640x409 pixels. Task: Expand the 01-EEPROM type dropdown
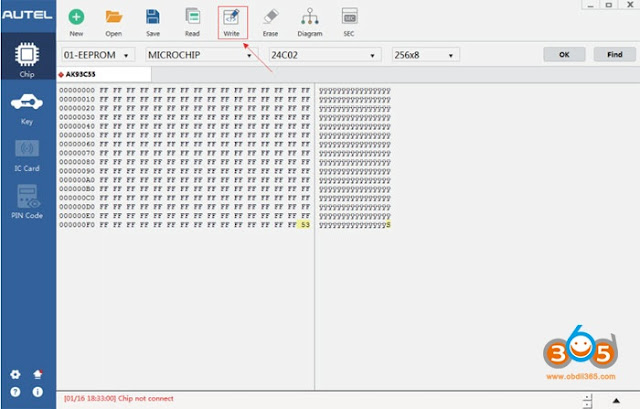click(98, 55)
